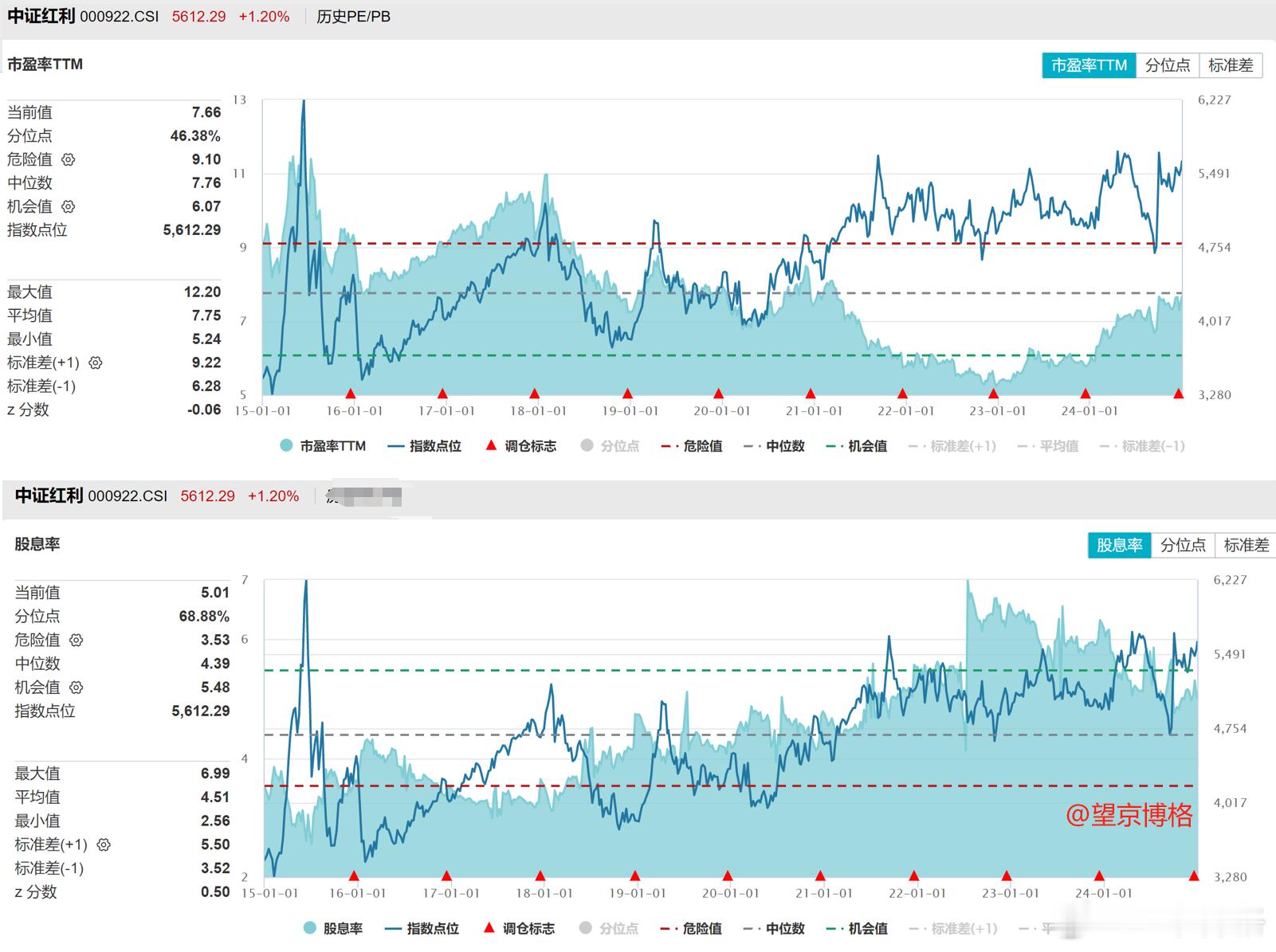Click 20-01-01 rebalance marker in 股息率 chart
This screenshot has height=952, width=1276.
(x=727, y=876)
